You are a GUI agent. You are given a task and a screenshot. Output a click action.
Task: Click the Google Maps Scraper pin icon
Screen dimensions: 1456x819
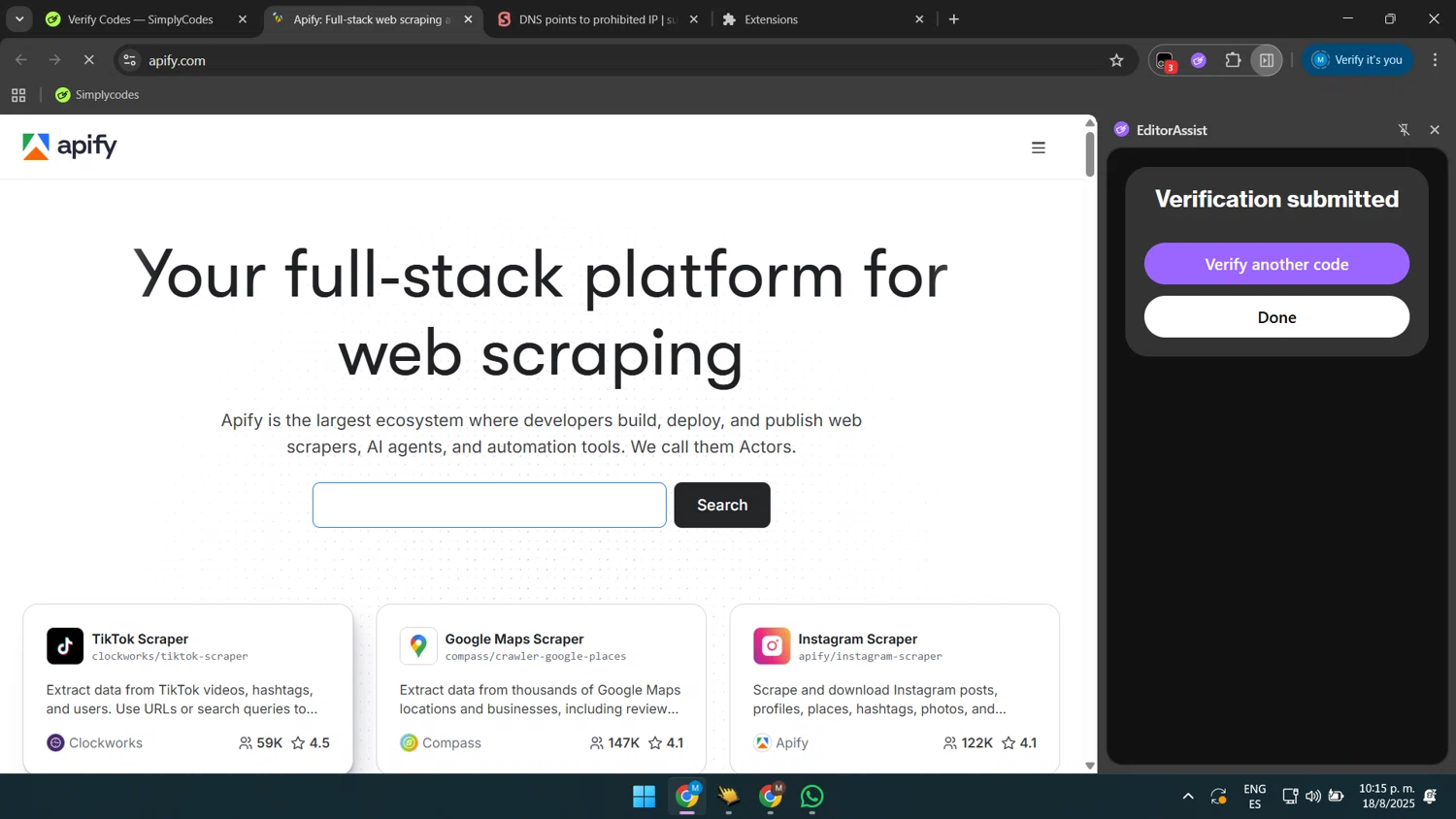pyautogui.click(x=418, y=646)
